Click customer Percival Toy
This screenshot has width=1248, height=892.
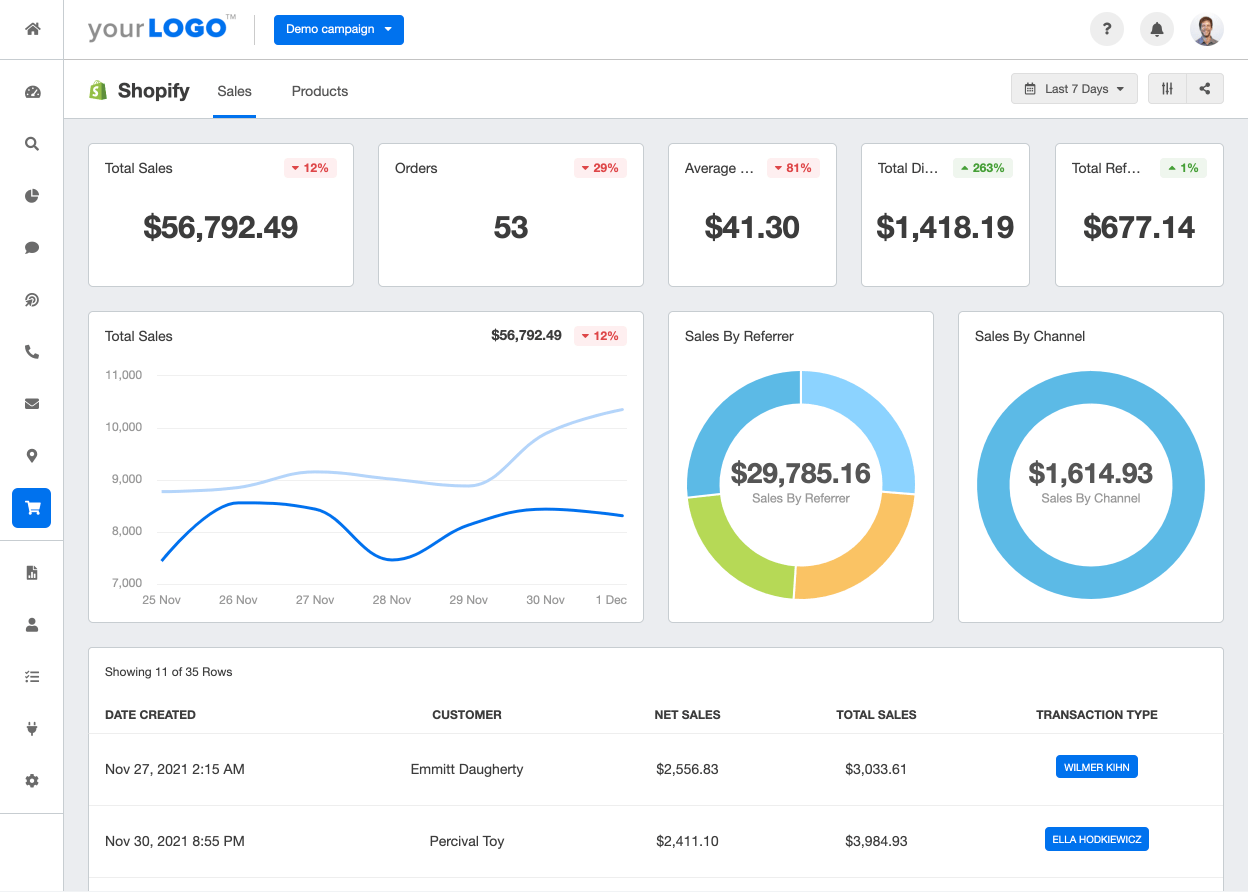pos(467,841)
